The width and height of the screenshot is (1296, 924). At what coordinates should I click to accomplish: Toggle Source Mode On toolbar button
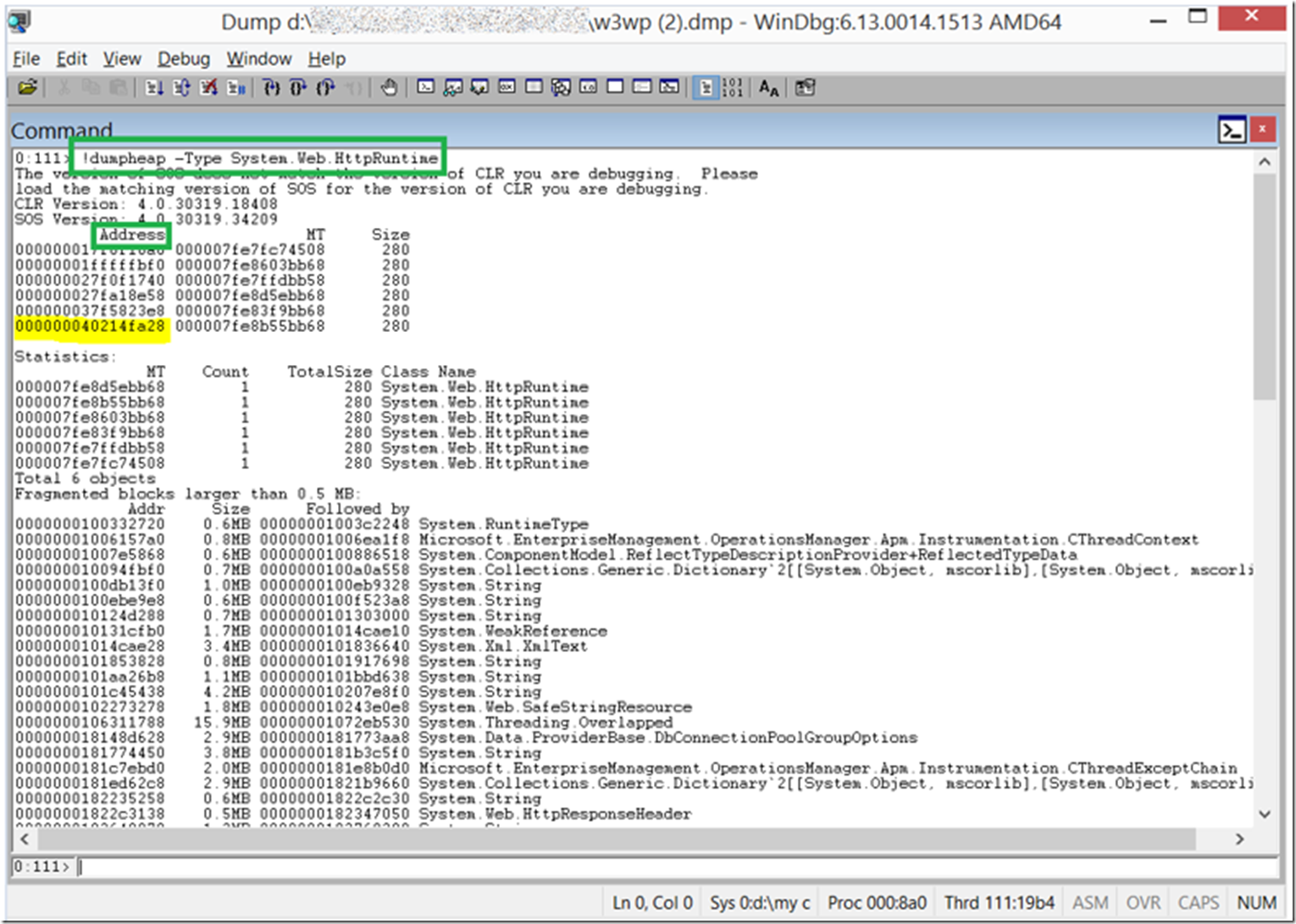[x=705, y=87]
